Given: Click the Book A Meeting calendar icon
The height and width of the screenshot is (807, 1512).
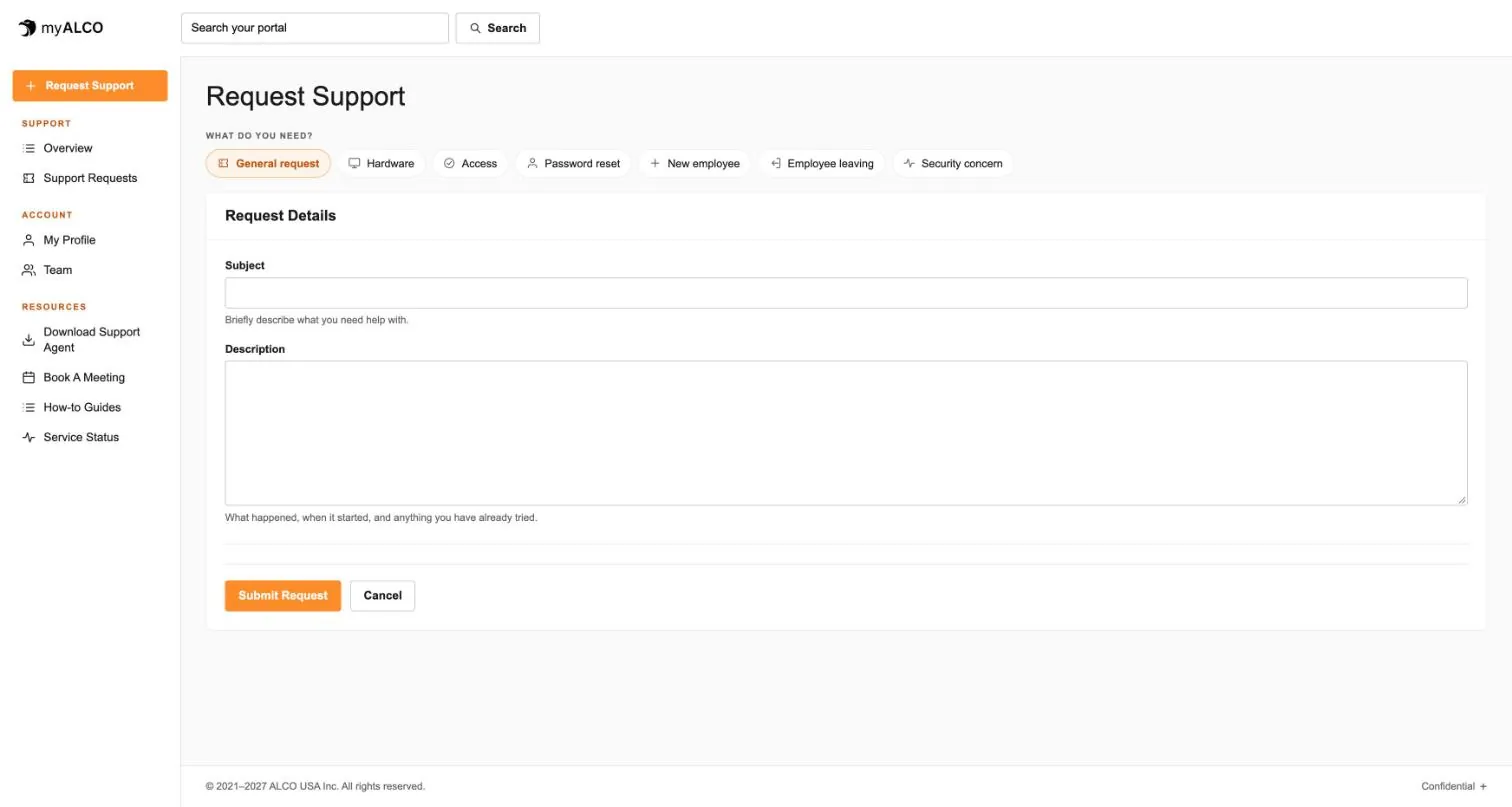Looking at the screenshot, I should pos(29,378).
